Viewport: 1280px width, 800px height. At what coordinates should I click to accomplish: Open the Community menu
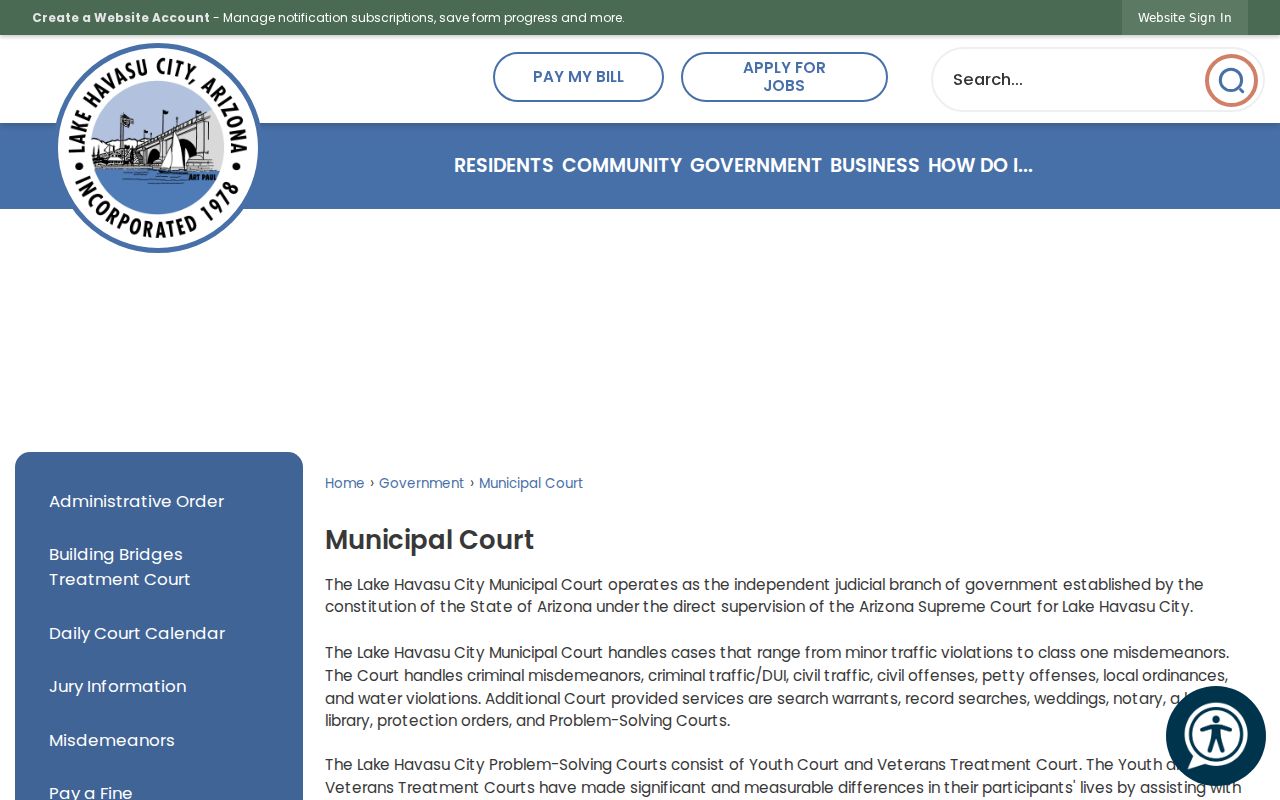[x=622, y=166]
